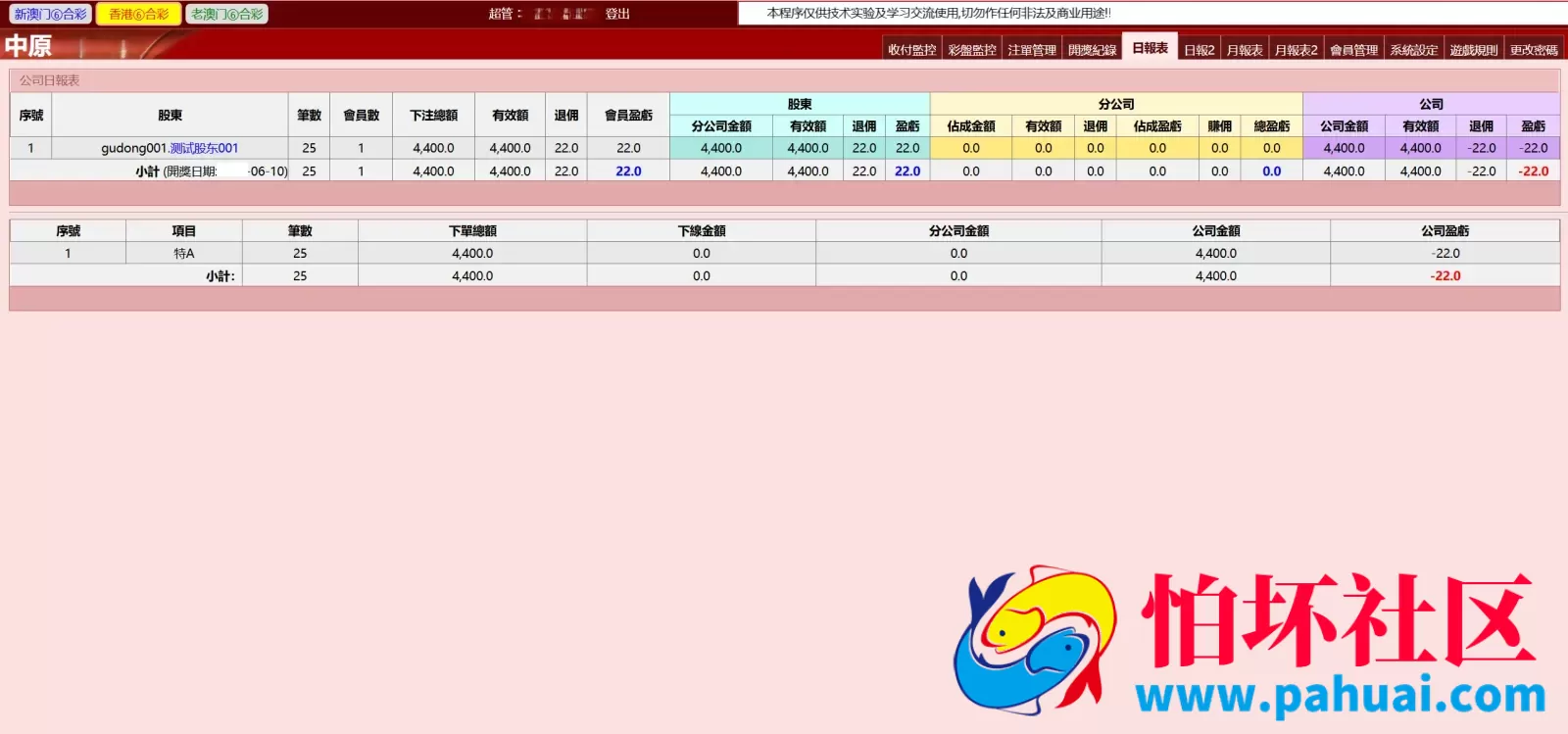
Task: Click 會員盈虧 column header
Action: (x=628, y=116)
